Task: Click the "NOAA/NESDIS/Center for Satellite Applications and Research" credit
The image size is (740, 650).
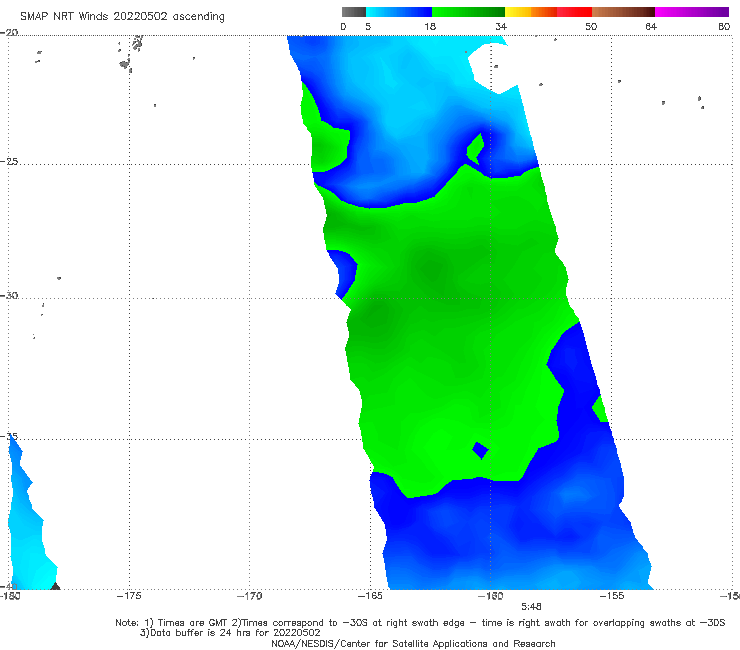Action: pyautogui.click(x=413, y=643)
